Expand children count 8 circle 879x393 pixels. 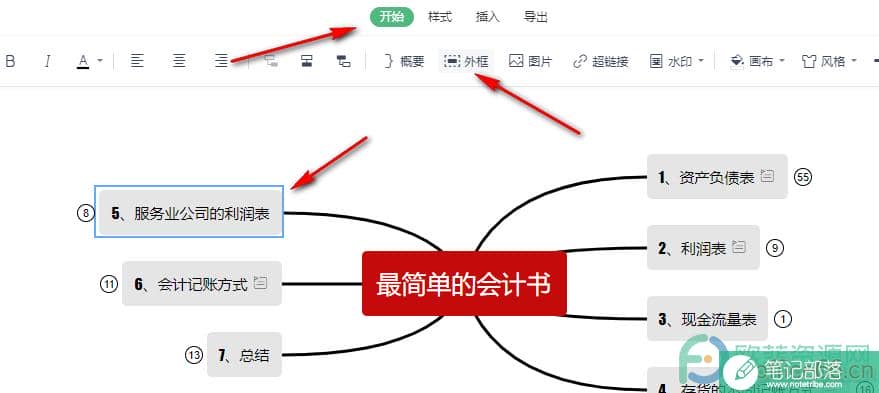pos(86,213)
